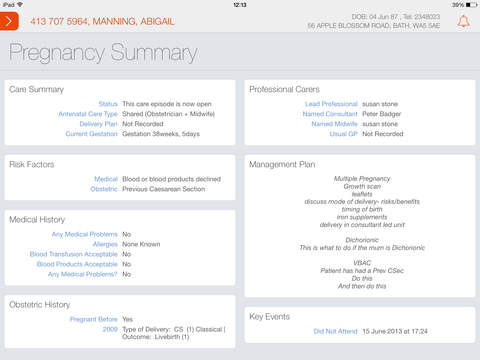Select the Allergies field label
This screenshot has width=480, height=360.
pos(105,244)
